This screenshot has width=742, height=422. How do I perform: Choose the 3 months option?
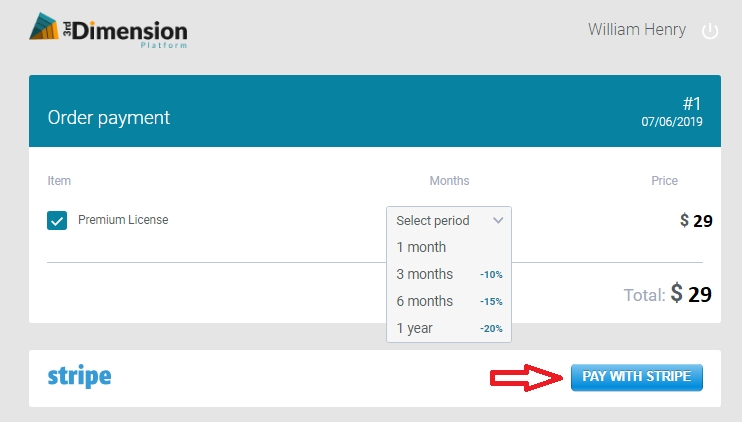(424, 274)
